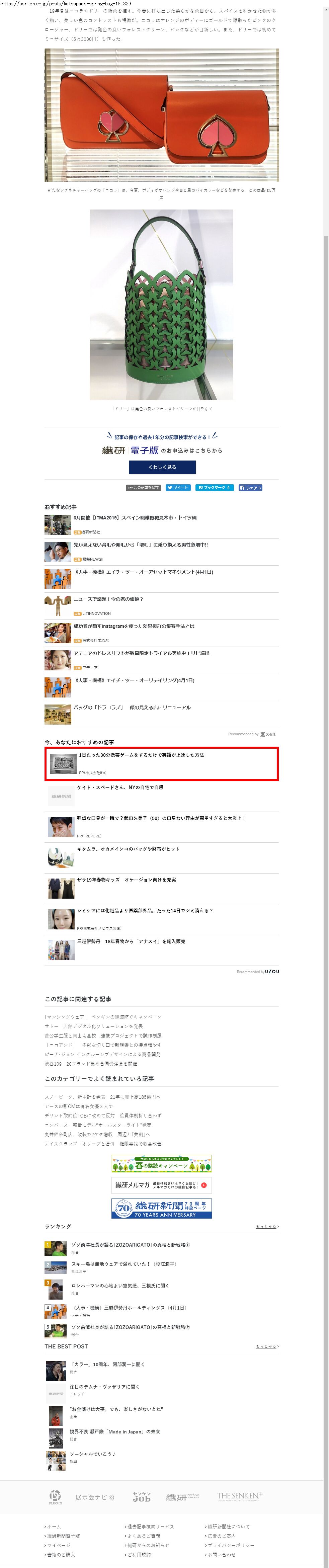Click red arrow on 繊研メルマガ banner

[204, 1184]
